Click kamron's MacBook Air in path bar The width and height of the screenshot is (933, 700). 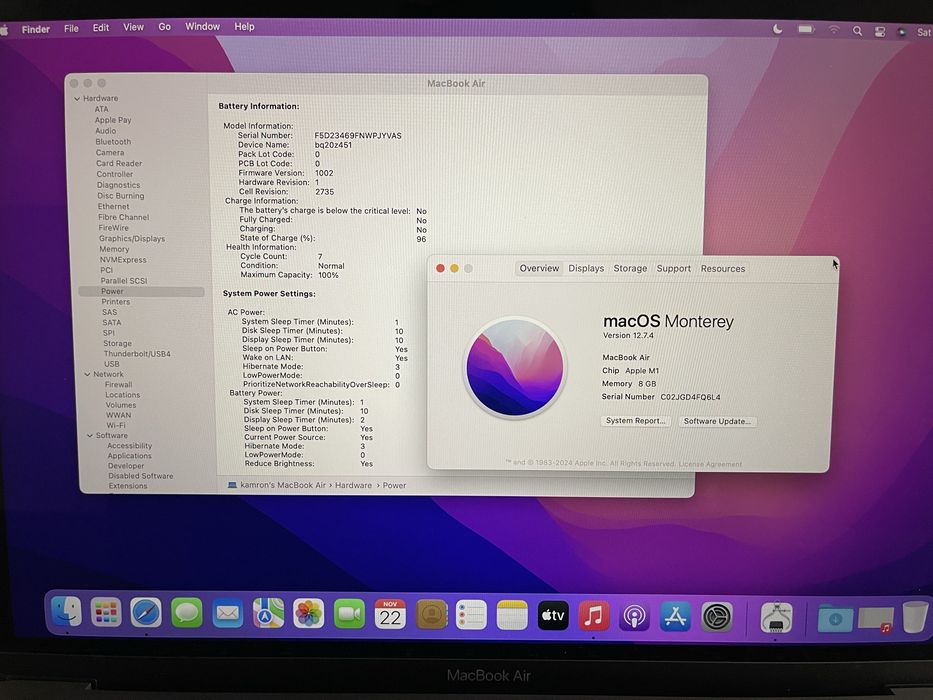283,485
